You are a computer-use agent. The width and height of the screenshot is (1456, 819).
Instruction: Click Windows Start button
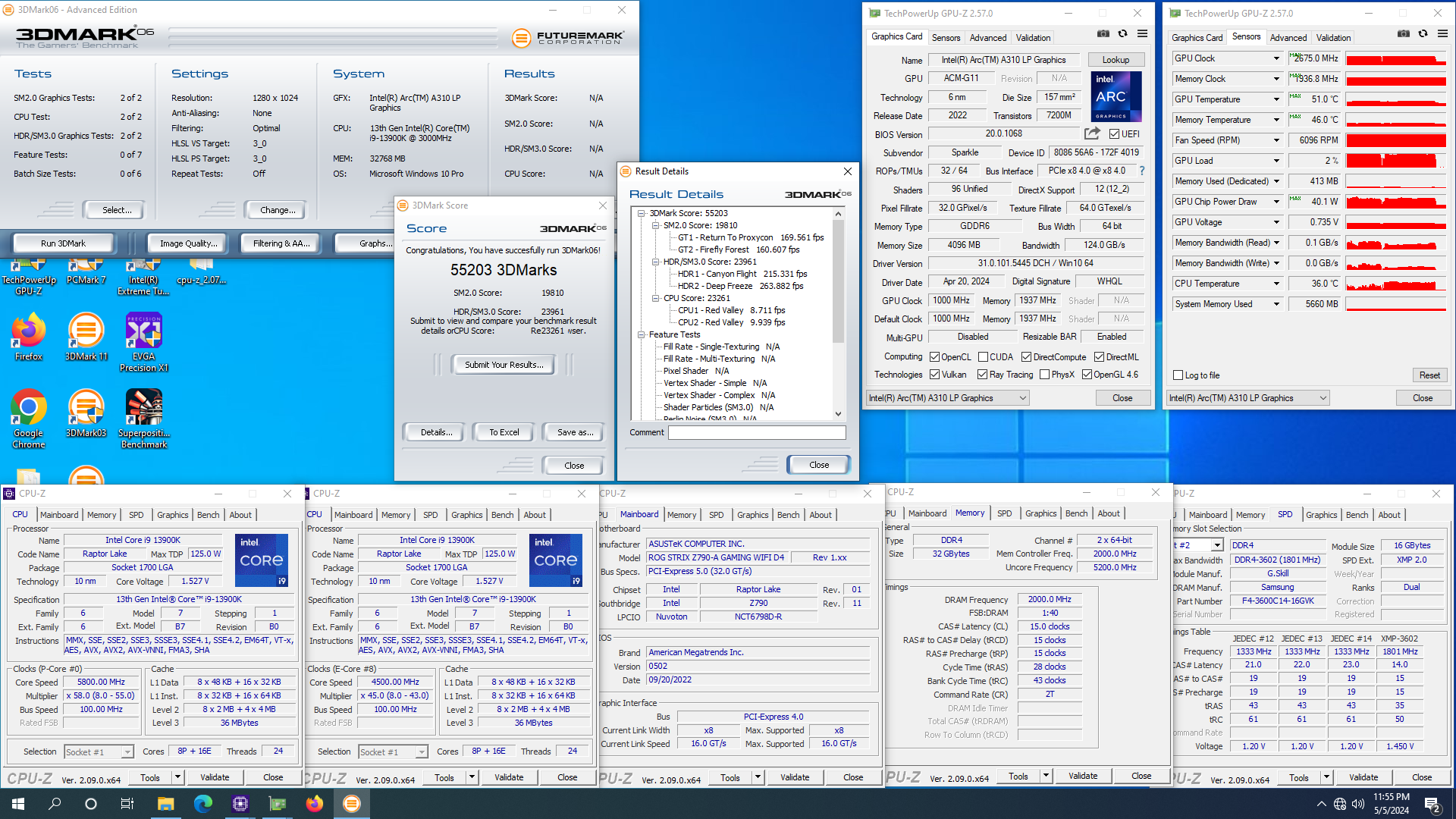[x=18, y=804]
